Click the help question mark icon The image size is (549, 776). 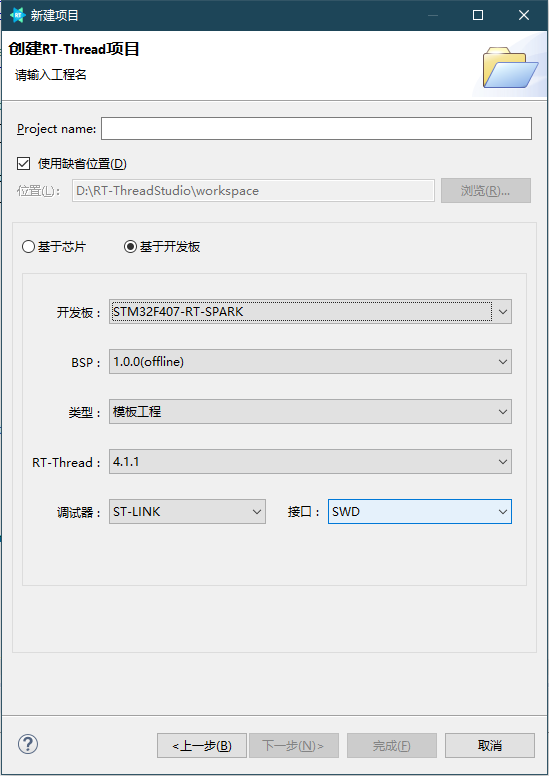pyautogui.click(x=28, y=744)
